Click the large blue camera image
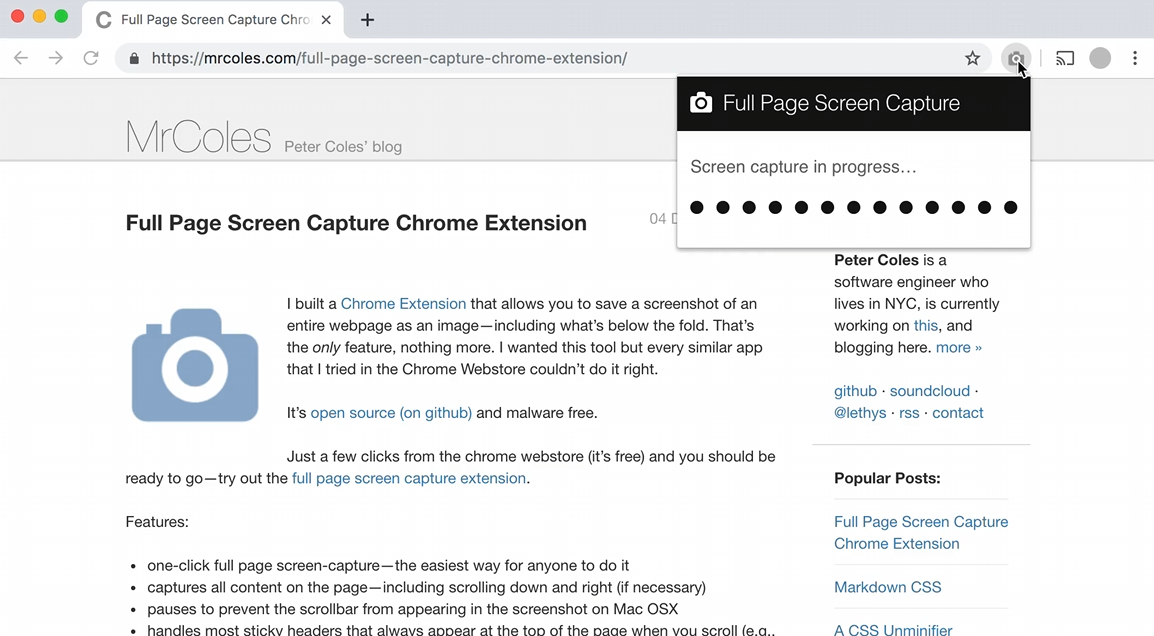The height and width of the screenshot is (636, 1154). point(195,365)
